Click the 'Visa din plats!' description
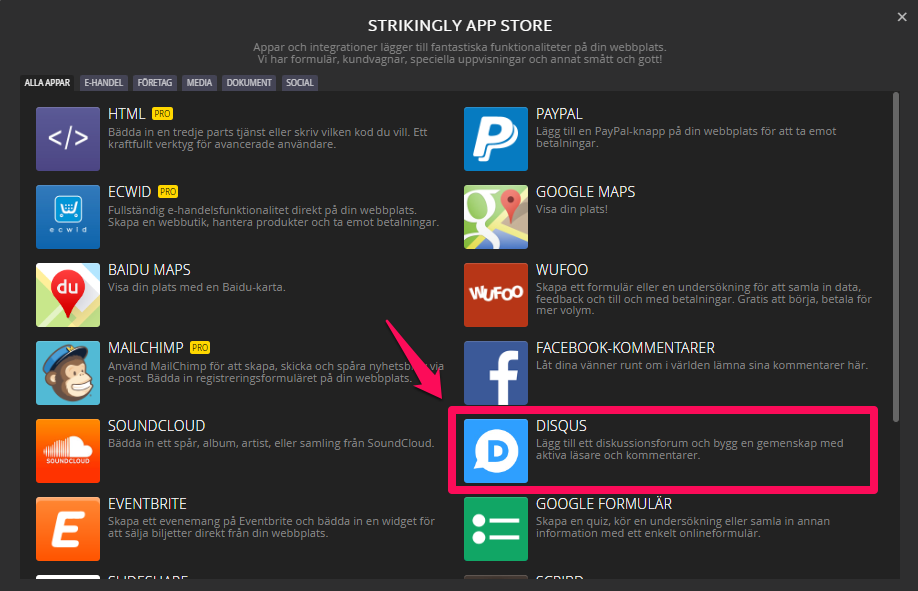Image resolution: width=918 pixels, height=591 pixels. (x=572, y=209)
